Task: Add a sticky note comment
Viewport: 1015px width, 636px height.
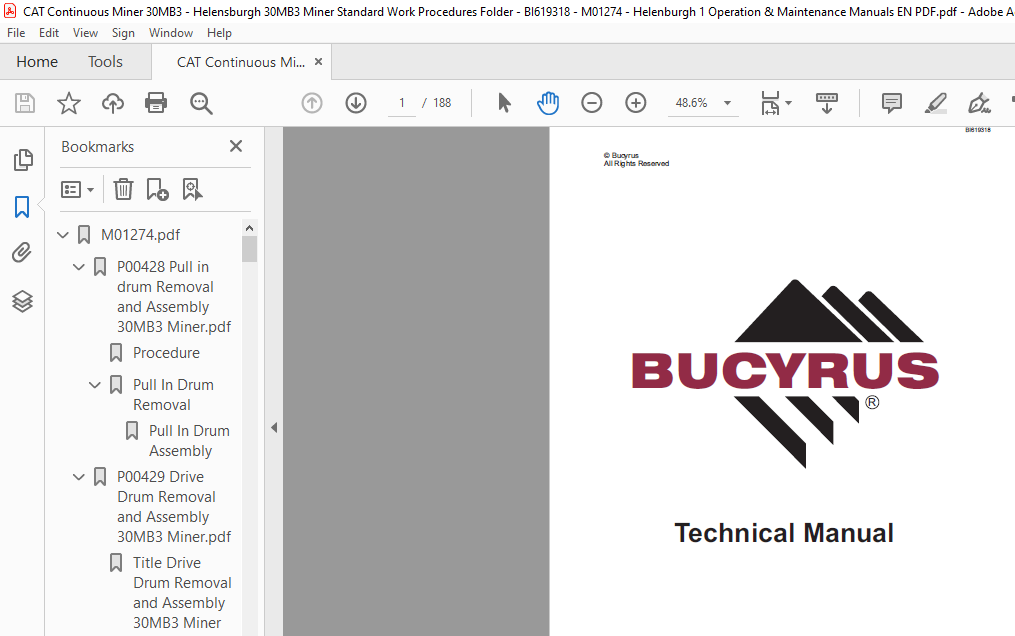Action: tap(892, 103)
